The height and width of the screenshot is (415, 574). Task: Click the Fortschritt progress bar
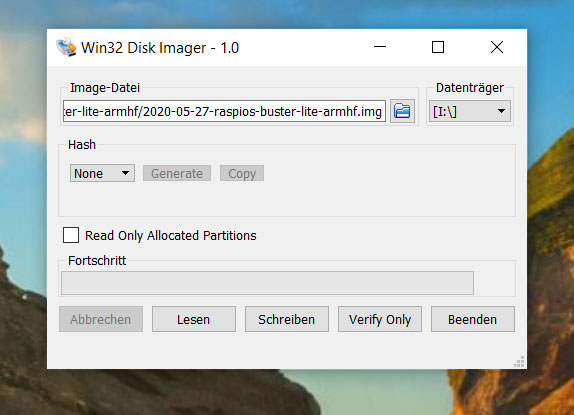267,283
